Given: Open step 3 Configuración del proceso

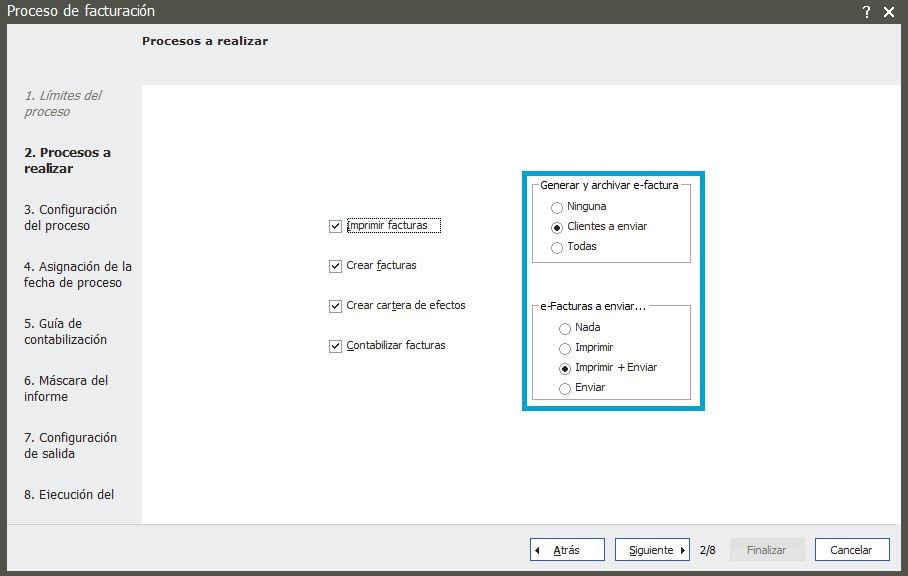Looking at the screenshot, I should (x=70, y=217).
